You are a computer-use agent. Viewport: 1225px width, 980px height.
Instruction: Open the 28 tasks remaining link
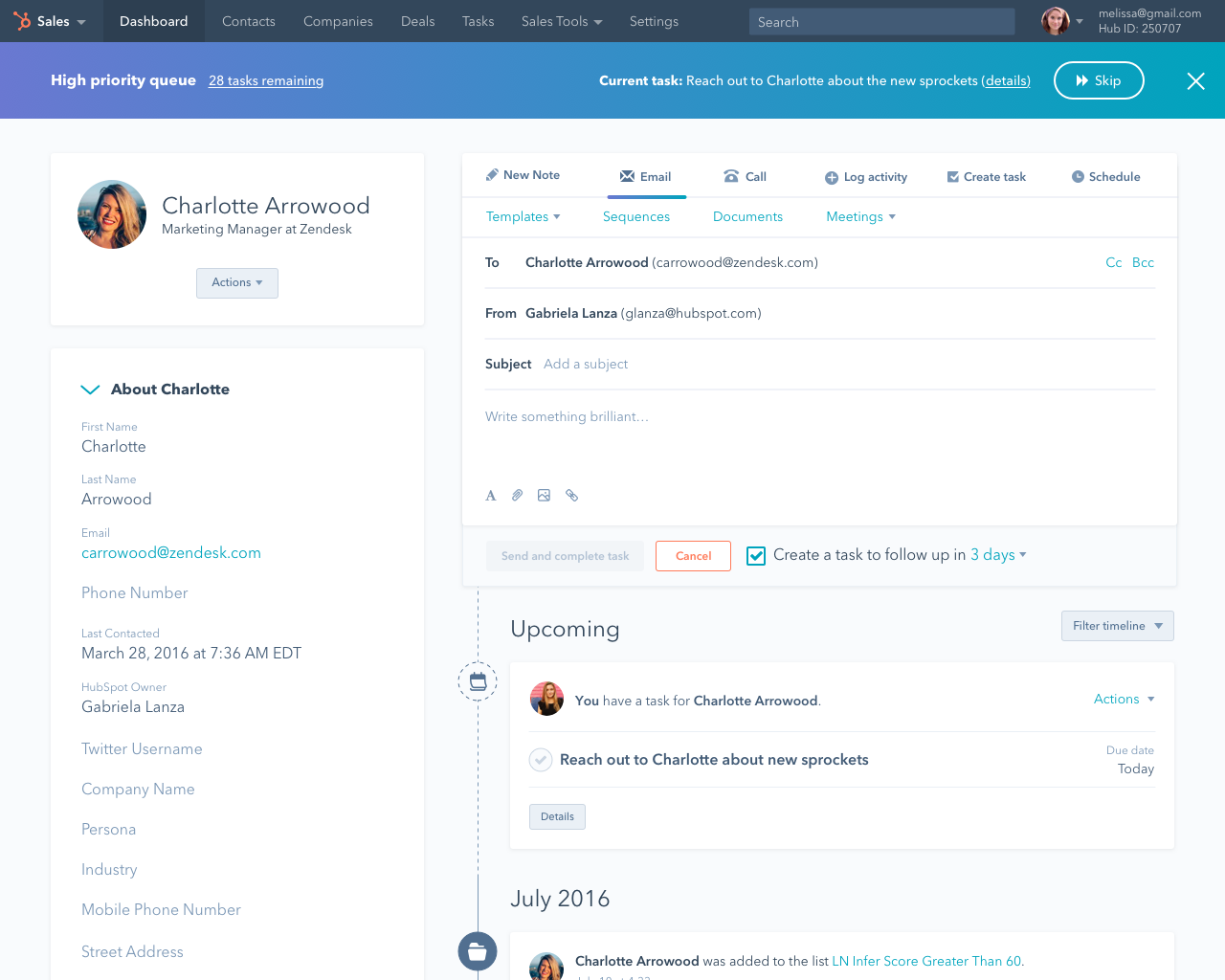point(265,80)
